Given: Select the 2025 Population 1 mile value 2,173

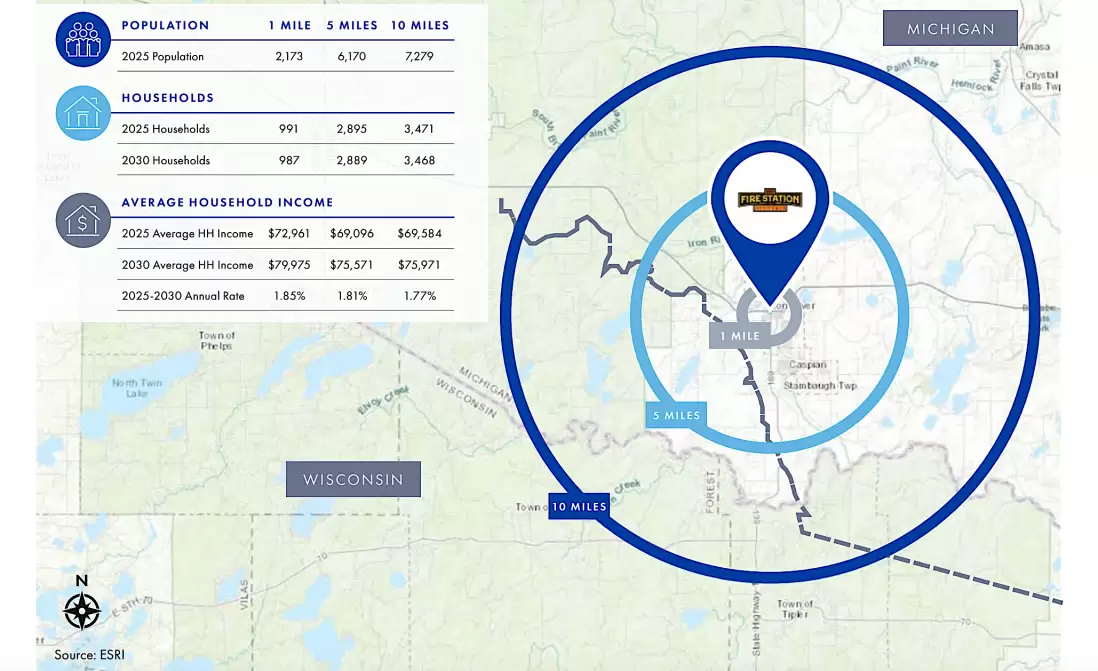Looking at the screenshot, I should (287, 57).
